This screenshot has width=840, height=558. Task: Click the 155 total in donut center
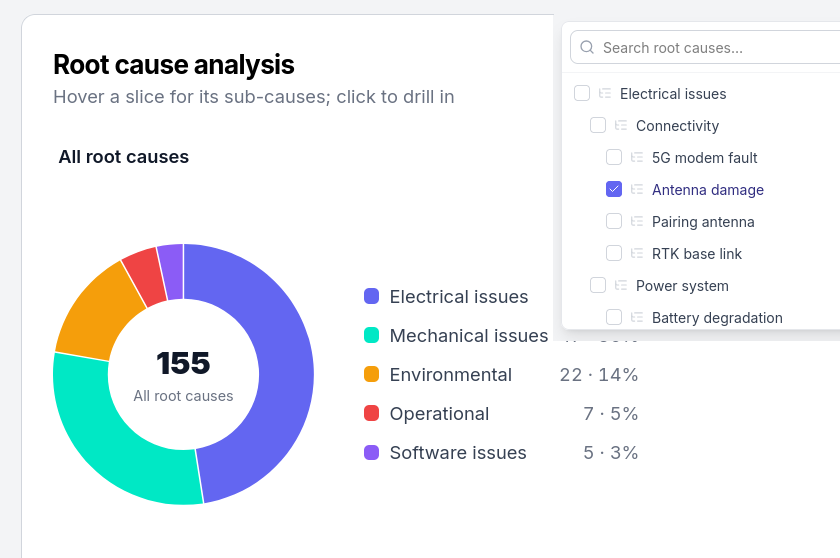pos(183,363)
